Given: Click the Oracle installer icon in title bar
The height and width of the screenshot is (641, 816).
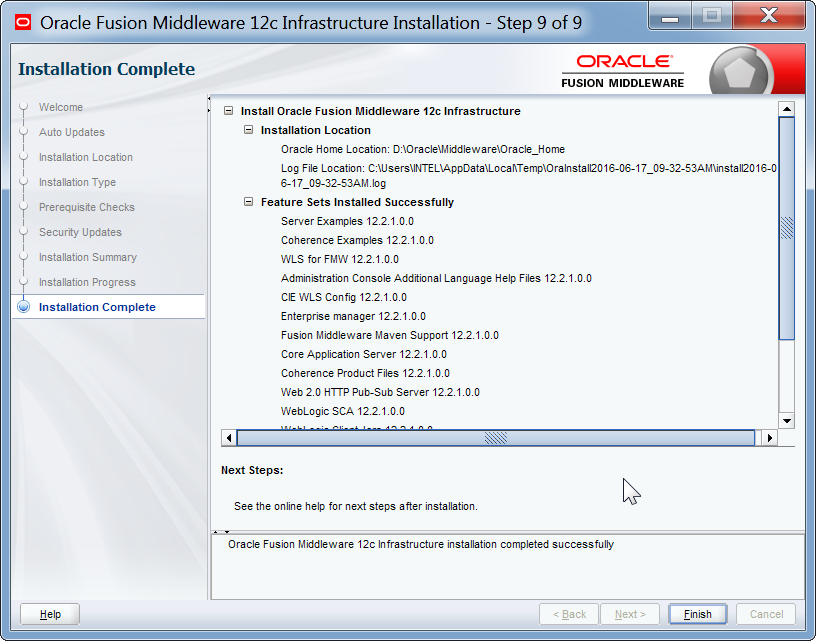Looking at the screenshot, I should pyautogui.click(x=23, y=23).
